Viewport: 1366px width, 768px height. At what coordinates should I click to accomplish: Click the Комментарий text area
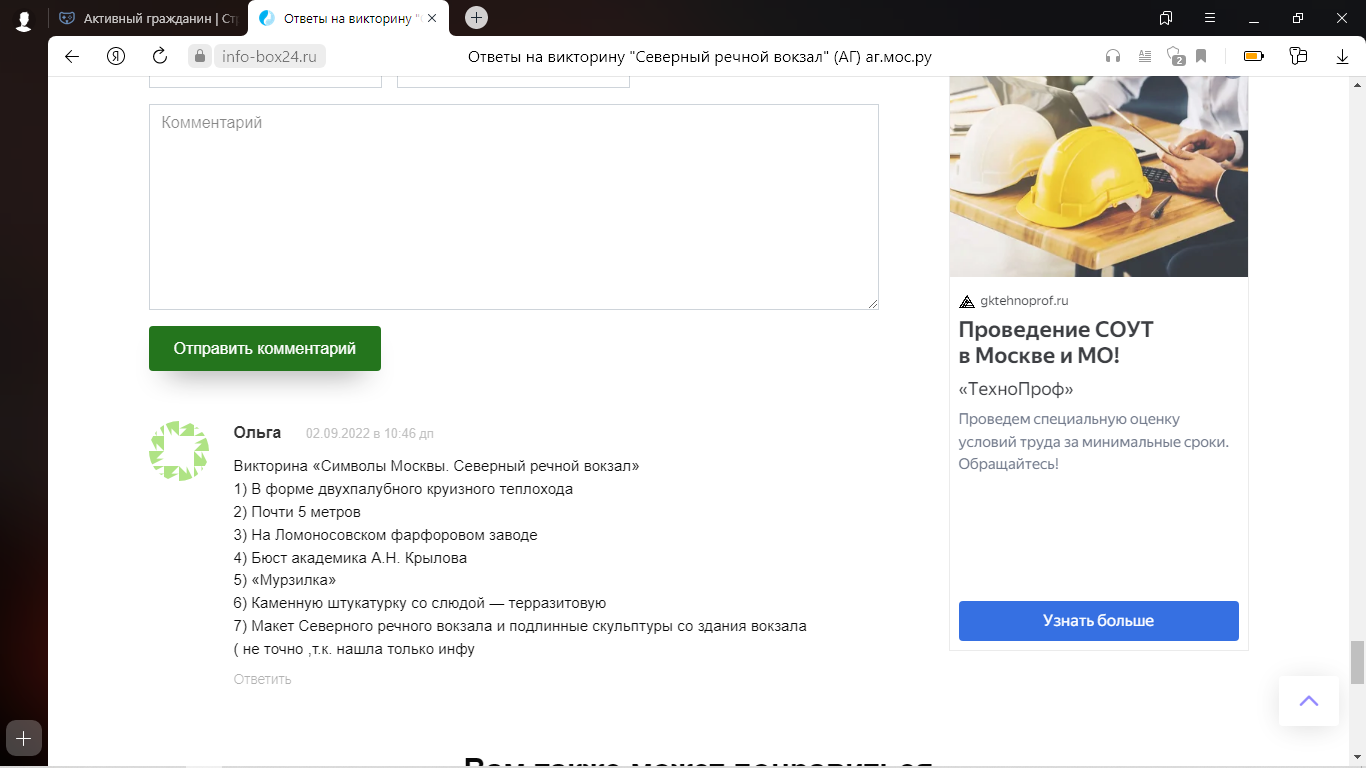[514, 207]
